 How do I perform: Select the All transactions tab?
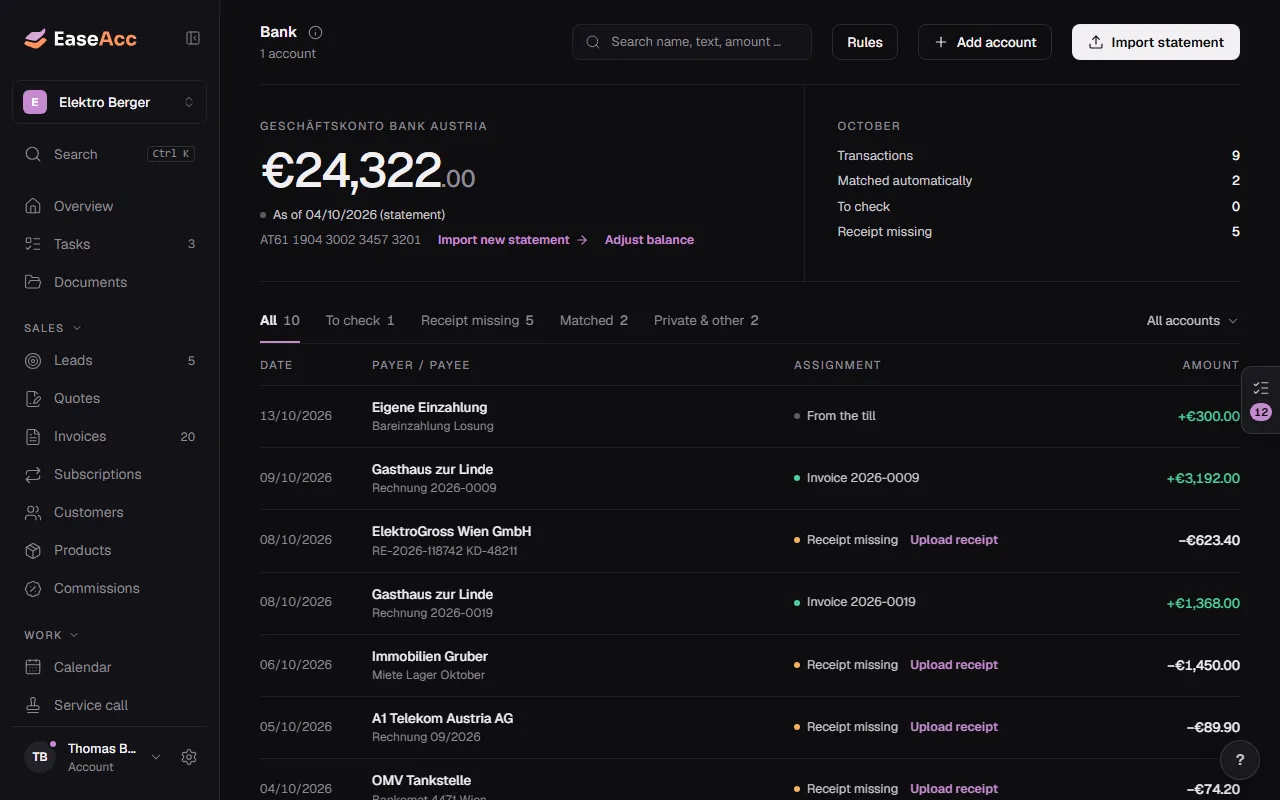tap(280, 321)
